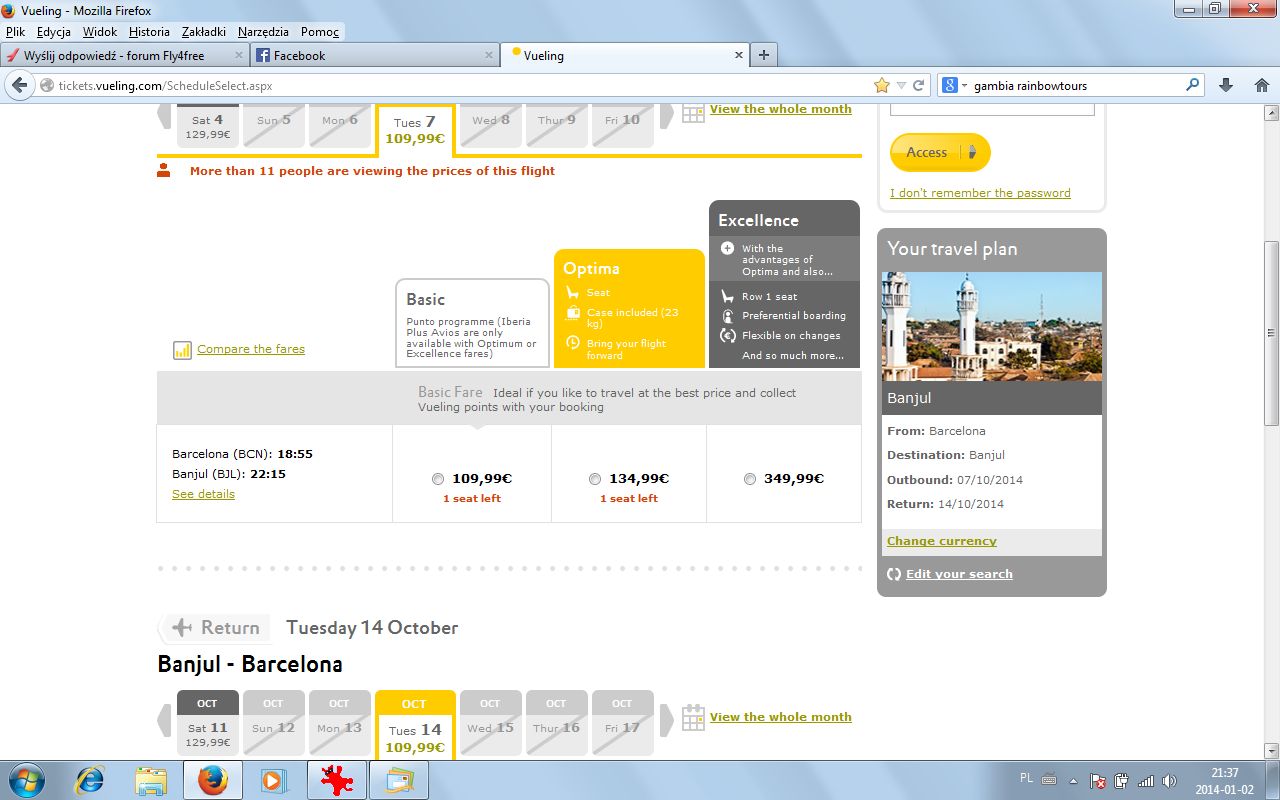The width and height of the screenshot is (1280, 800).
Task: Click the Firefox back navigation arrow
Action: pos(19,85)
